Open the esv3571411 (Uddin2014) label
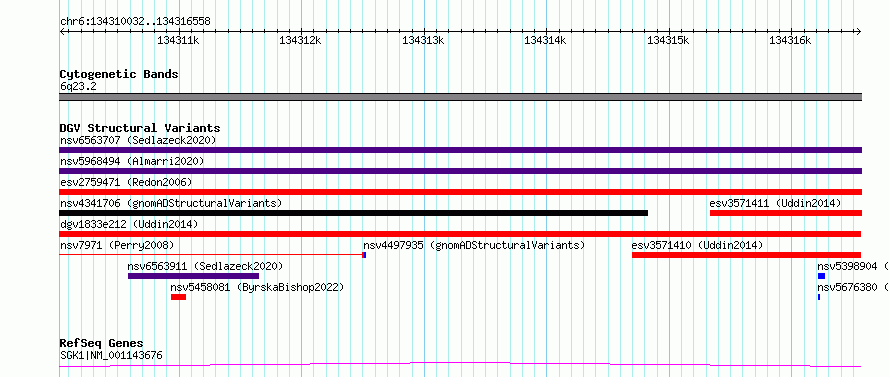The height and width of the screenshot is (377, 890). (x=775, y=203)
